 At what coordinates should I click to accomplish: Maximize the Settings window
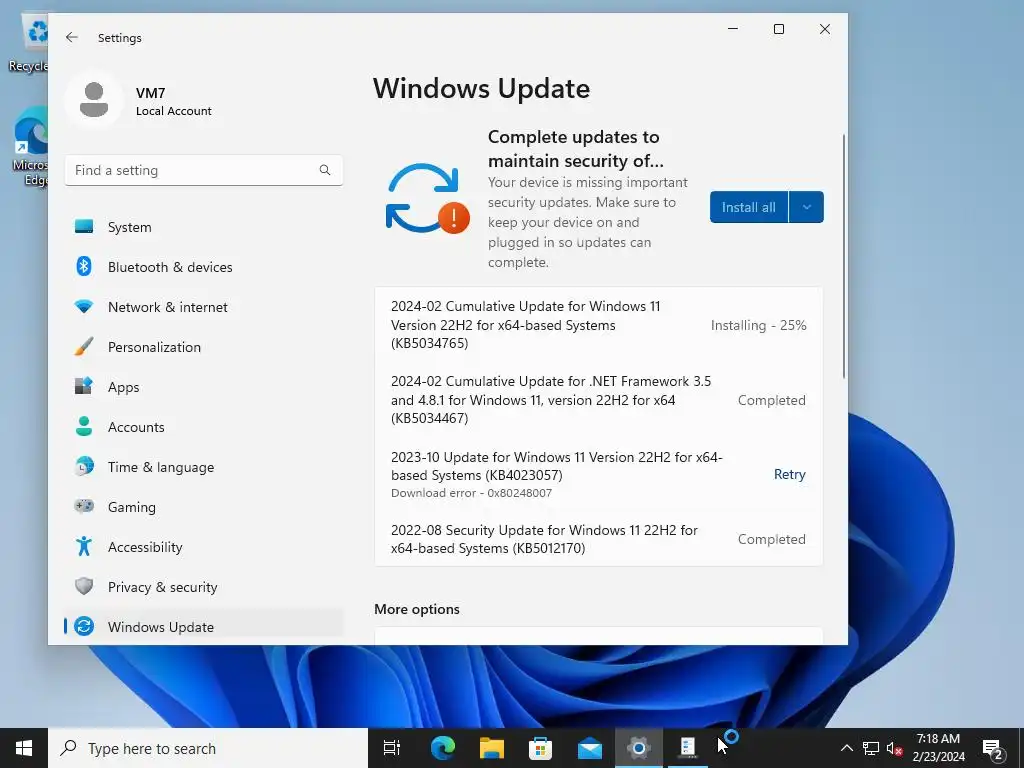pos(778,29)
